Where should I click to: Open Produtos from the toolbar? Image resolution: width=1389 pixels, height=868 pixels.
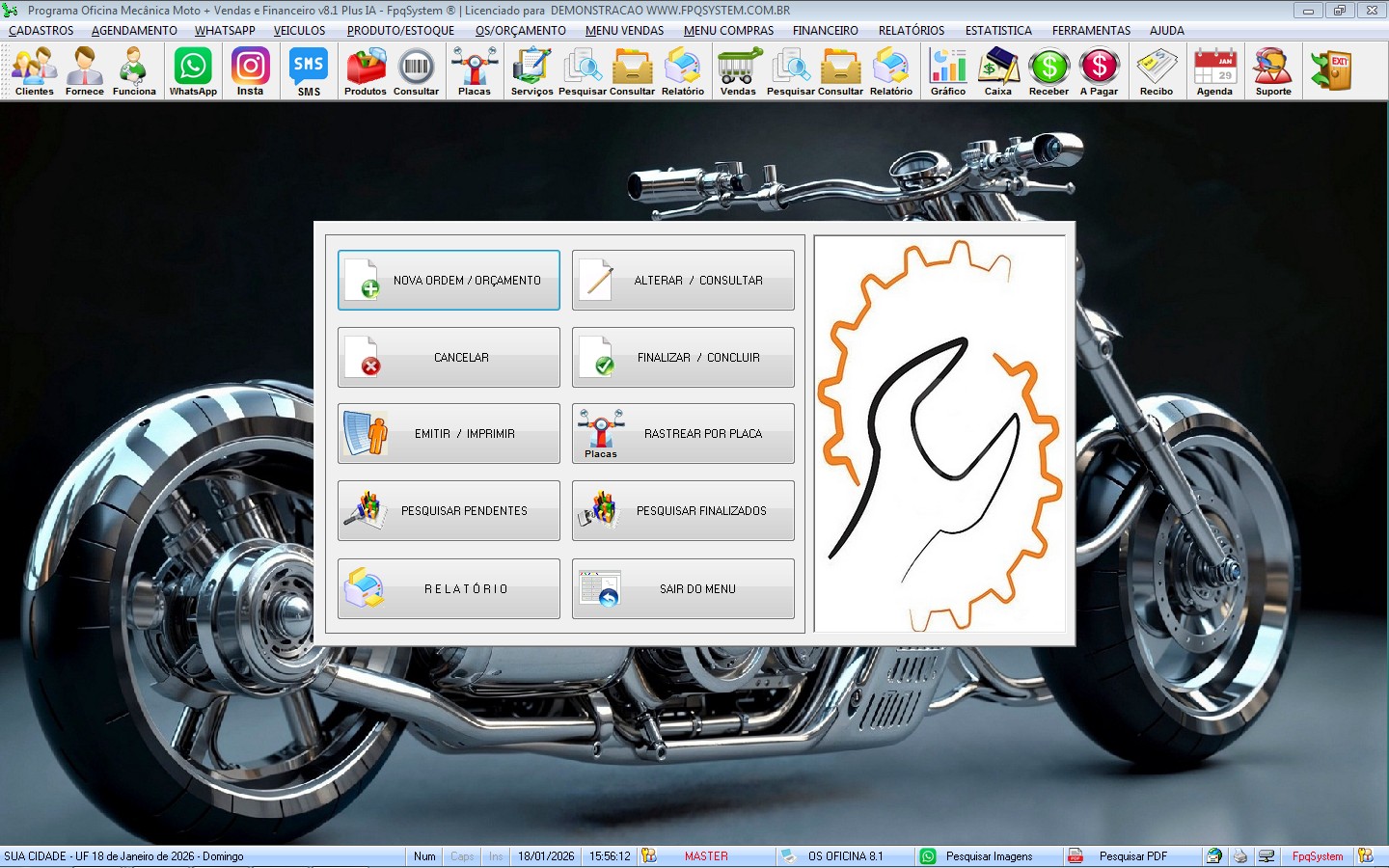tap(366, 71)
